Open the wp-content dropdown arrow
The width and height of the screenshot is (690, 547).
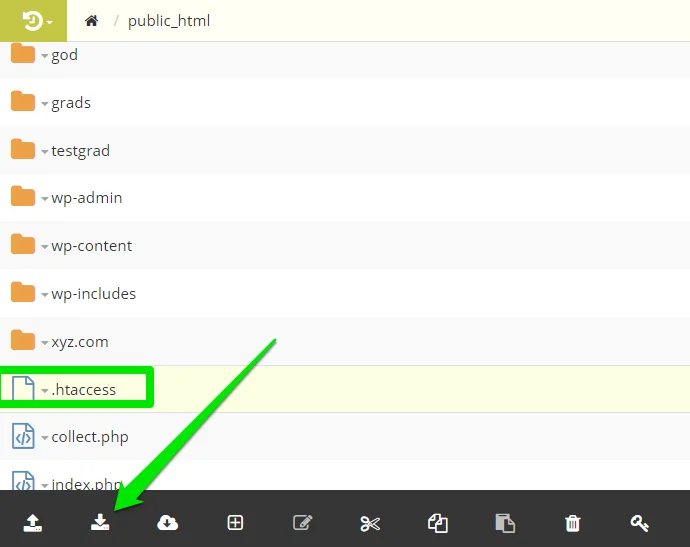(x=44, y=247)
